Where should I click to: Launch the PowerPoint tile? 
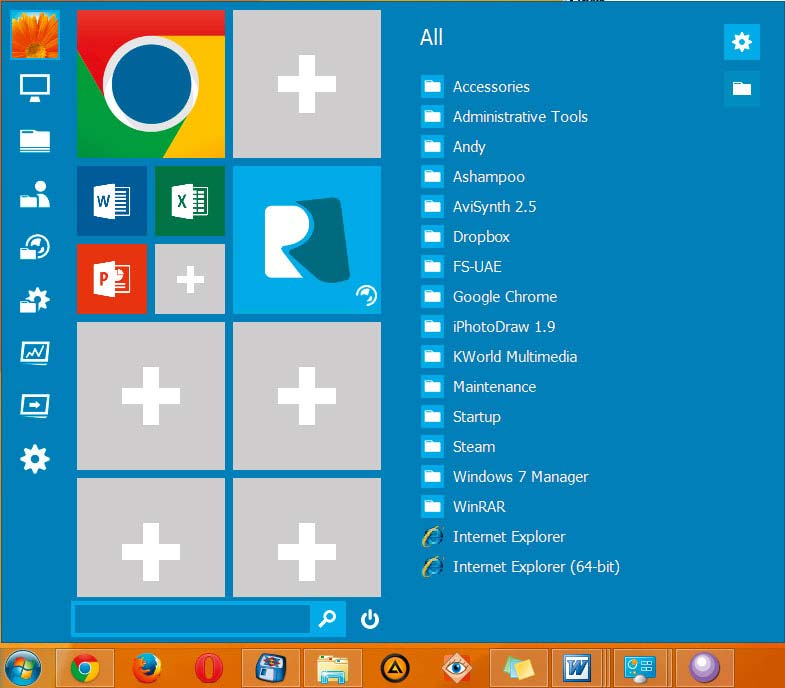tap(112, 279)
